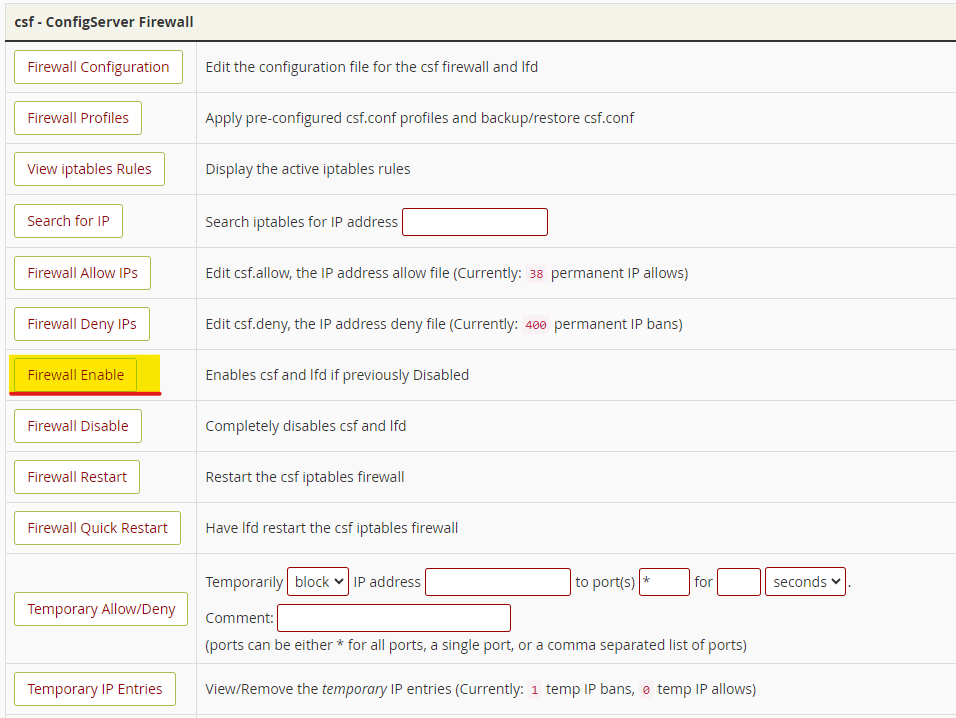Click the to port(s) input field

pos(664,582)
